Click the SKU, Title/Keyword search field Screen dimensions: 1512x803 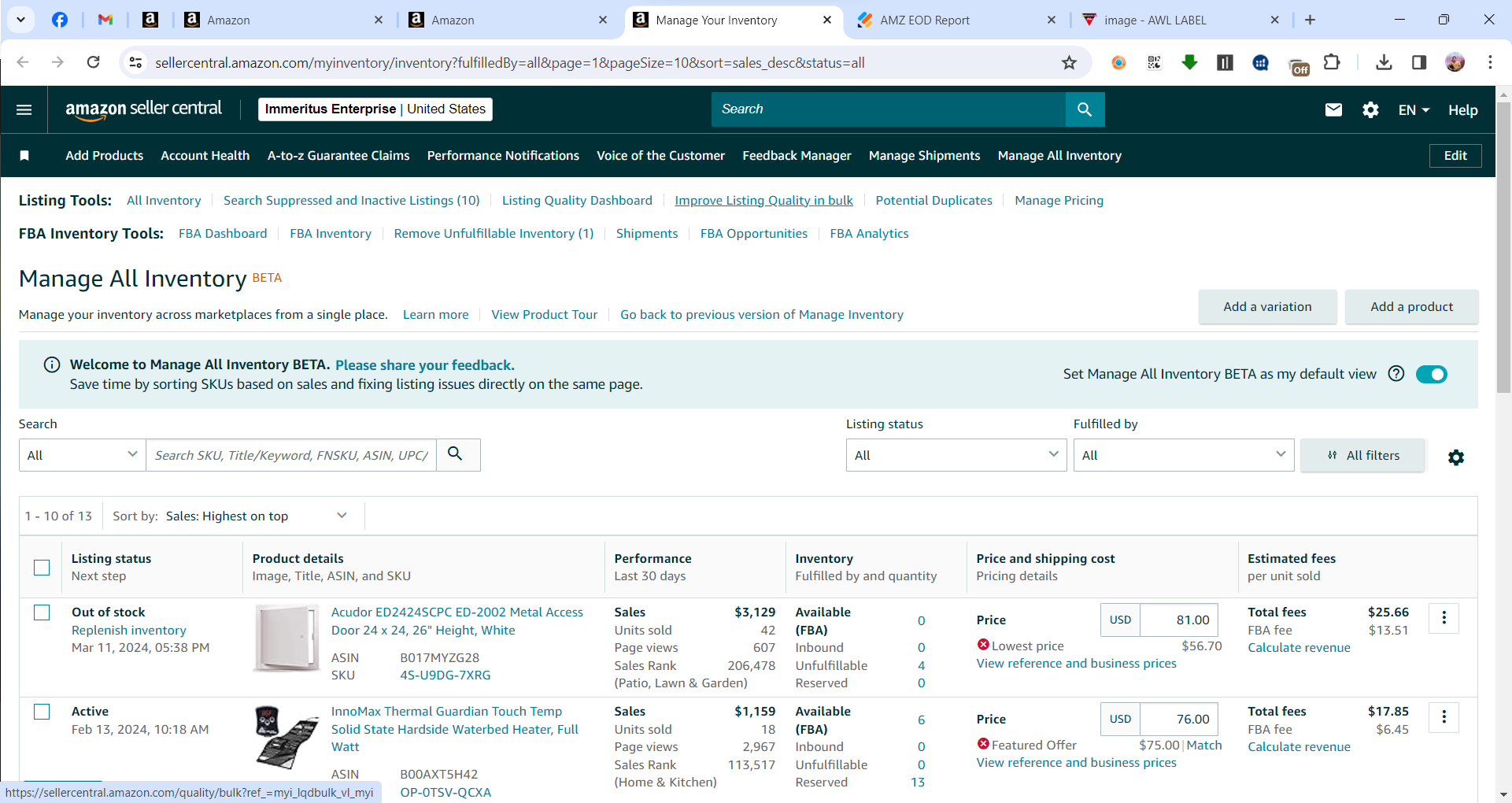point(291,455)
